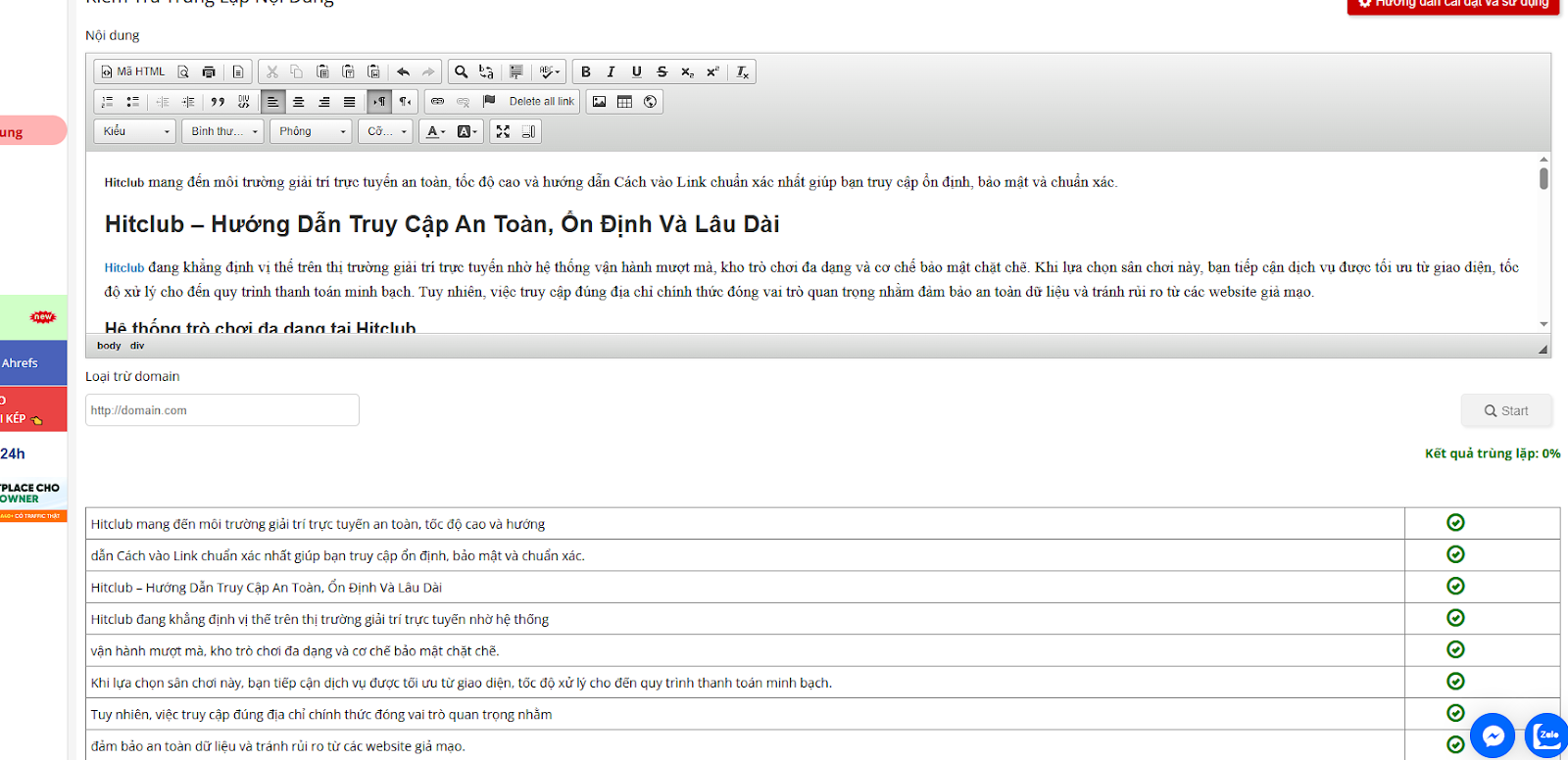The image size is (1568, 760).
Task: Open the text color picker
Action: (434, 131)
